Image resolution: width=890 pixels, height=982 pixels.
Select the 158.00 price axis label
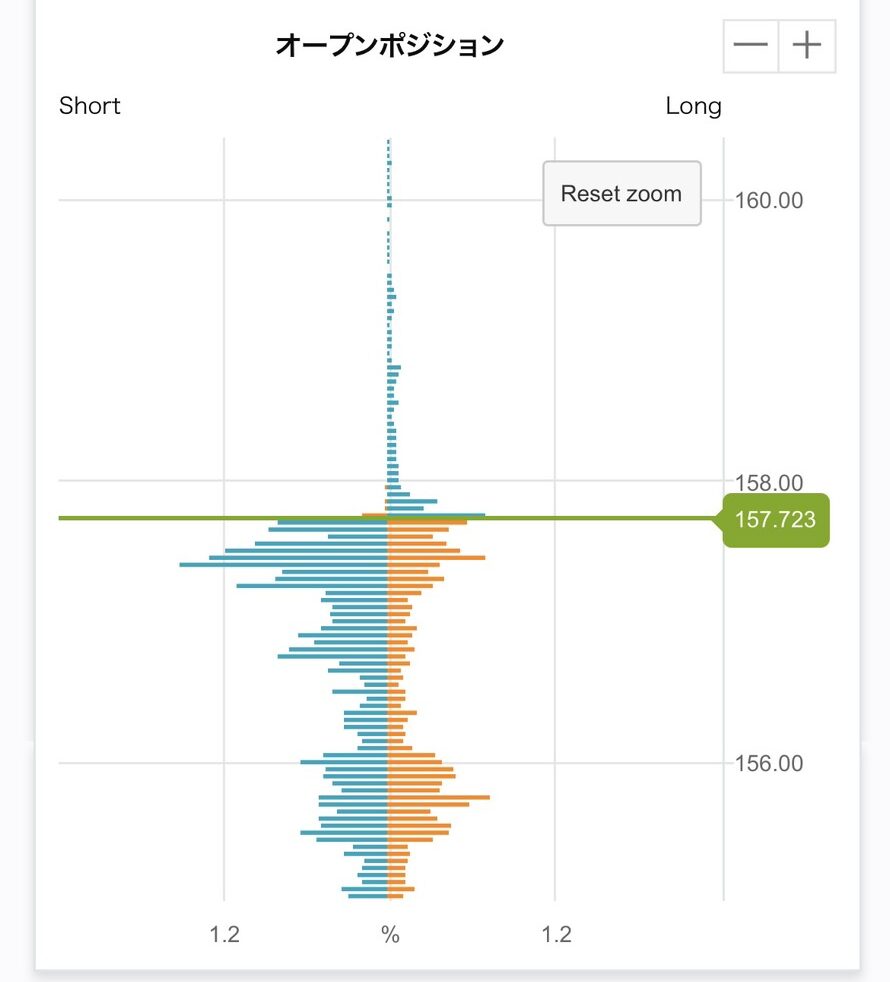[x=768, y=483]
